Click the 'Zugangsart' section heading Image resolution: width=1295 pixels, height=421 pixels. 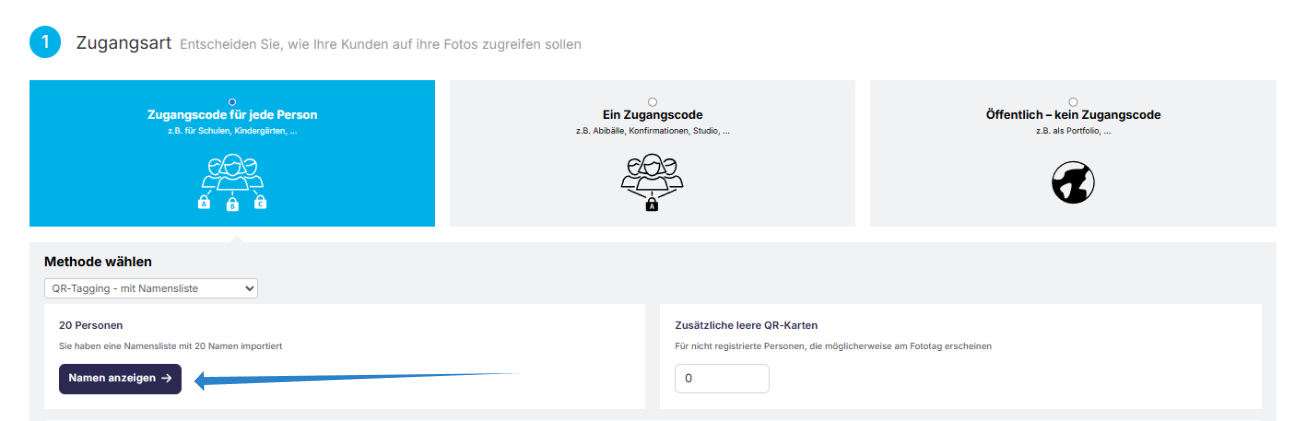122,44
